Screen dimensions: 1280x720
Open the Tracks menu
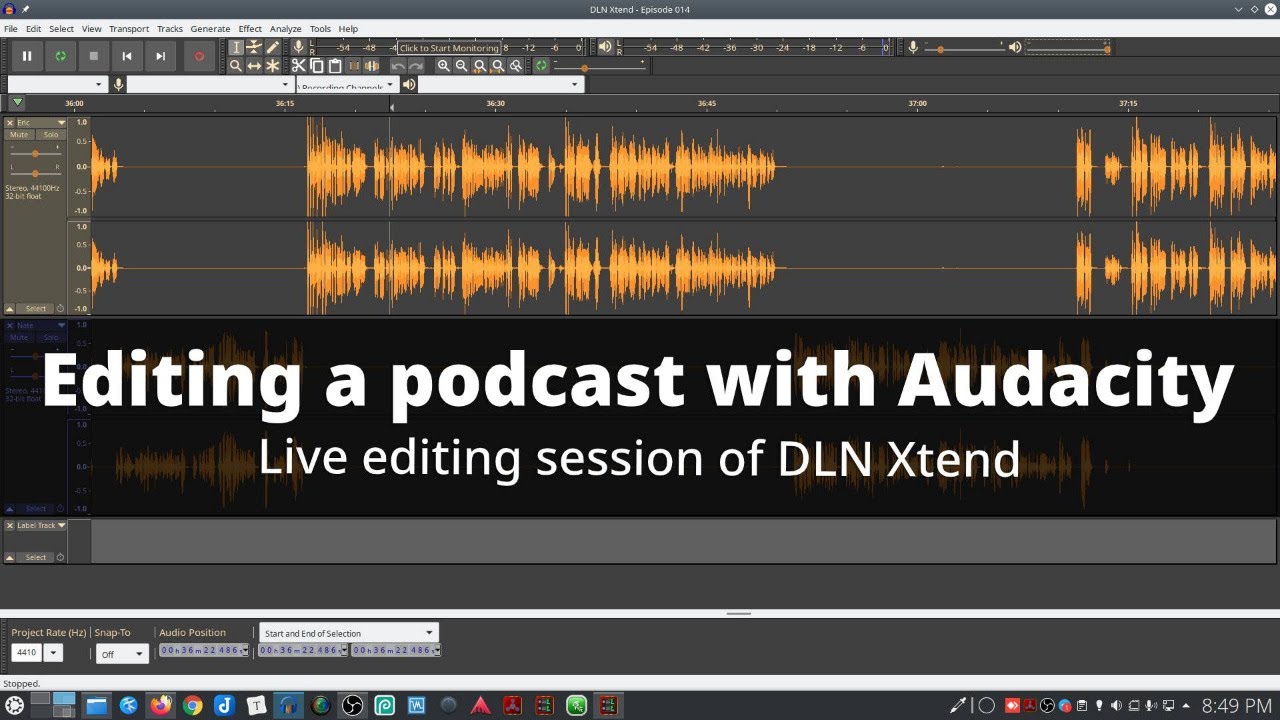pos(170,29)
